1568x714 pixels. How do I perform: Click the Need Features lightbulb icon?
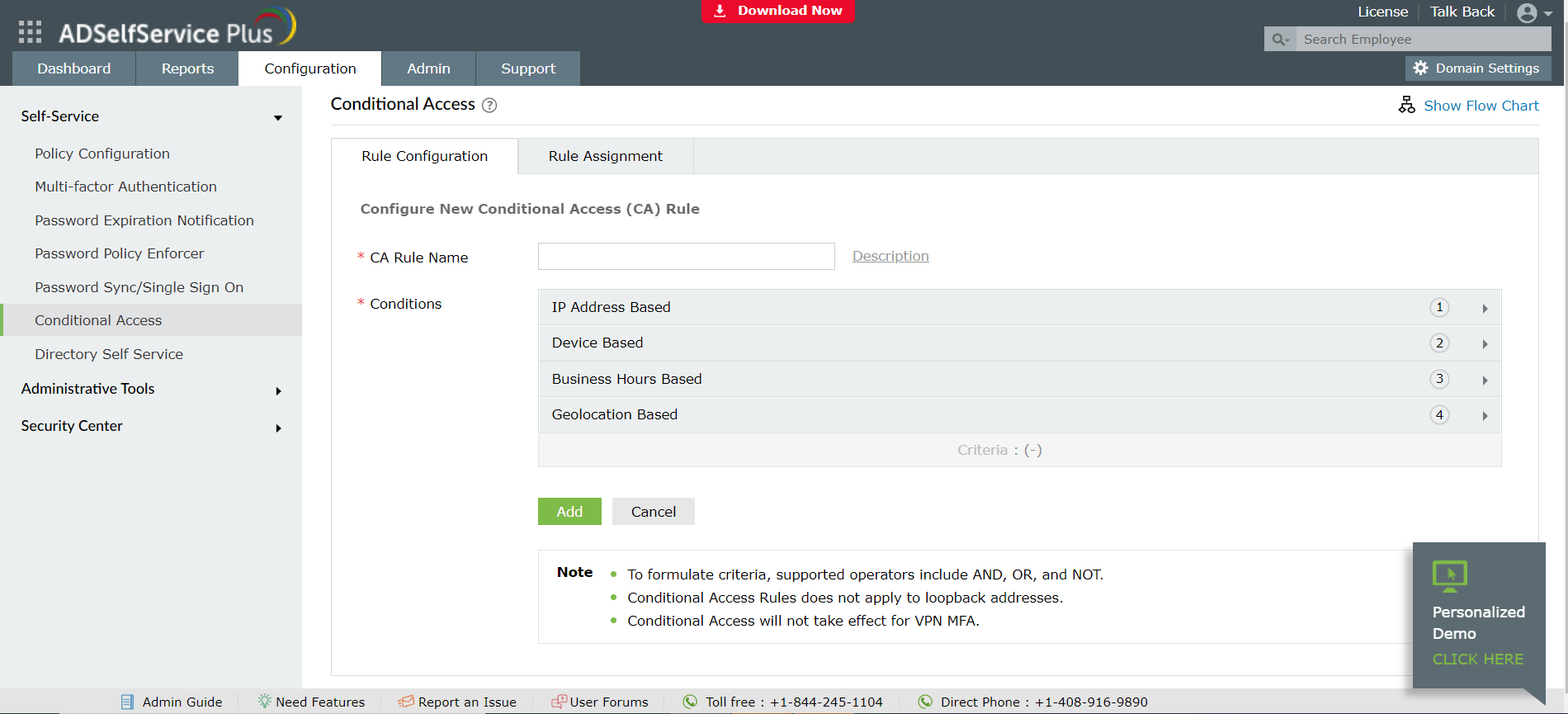264,701
